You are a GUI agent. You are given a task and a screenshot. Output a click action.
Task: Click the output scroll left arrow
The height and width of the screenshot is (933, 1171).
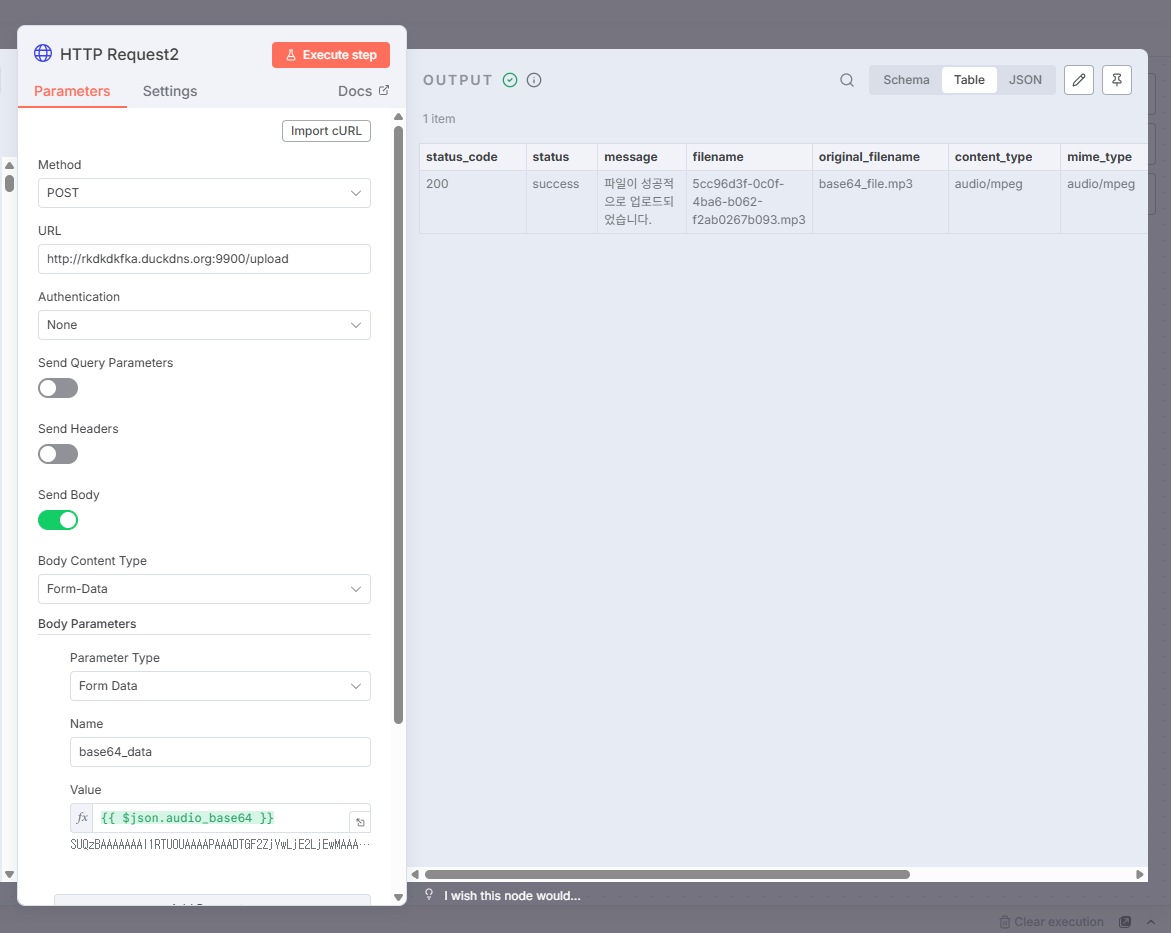[x=414, y=874]
